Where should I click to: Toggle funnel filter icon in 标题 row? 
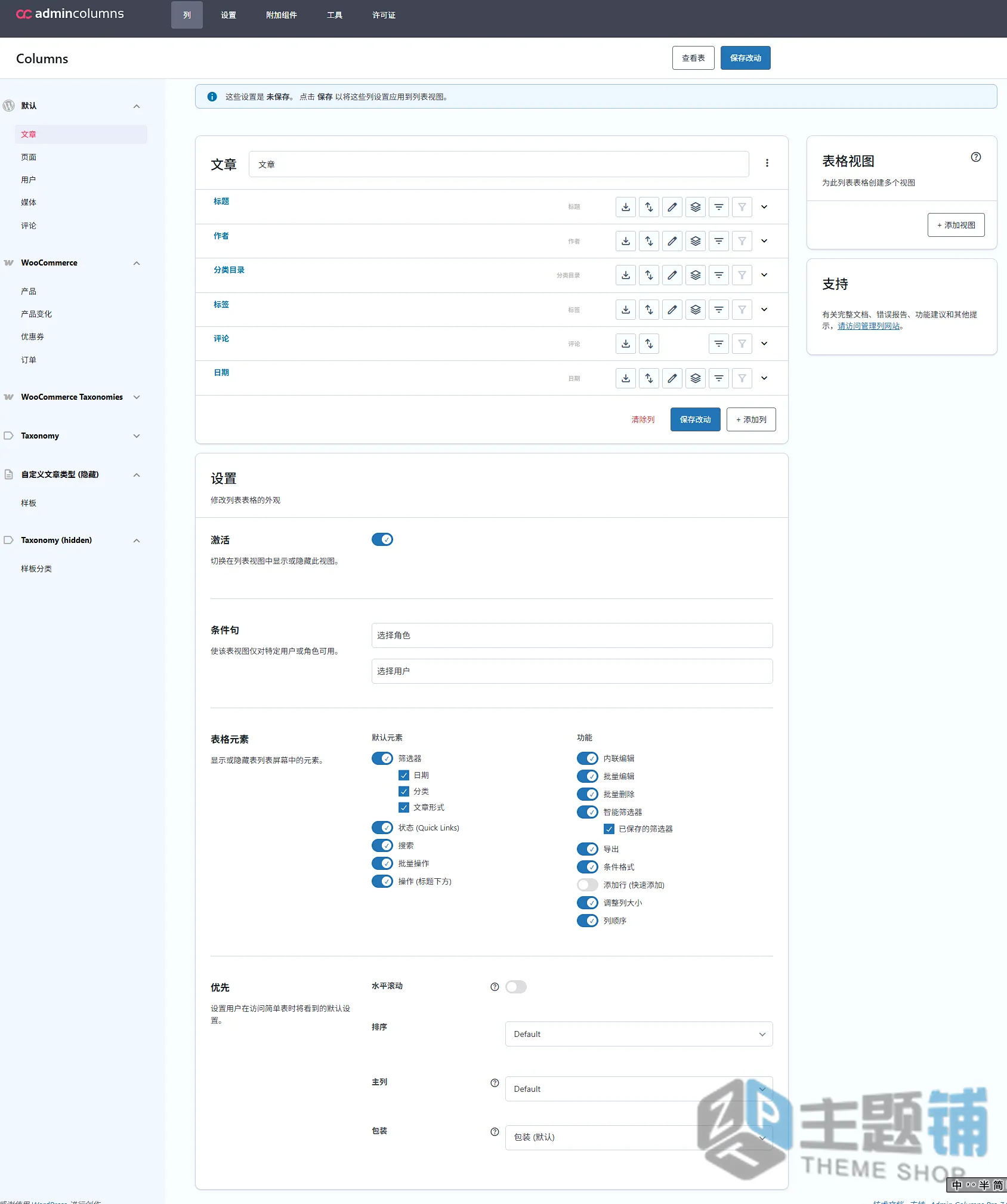742,207
